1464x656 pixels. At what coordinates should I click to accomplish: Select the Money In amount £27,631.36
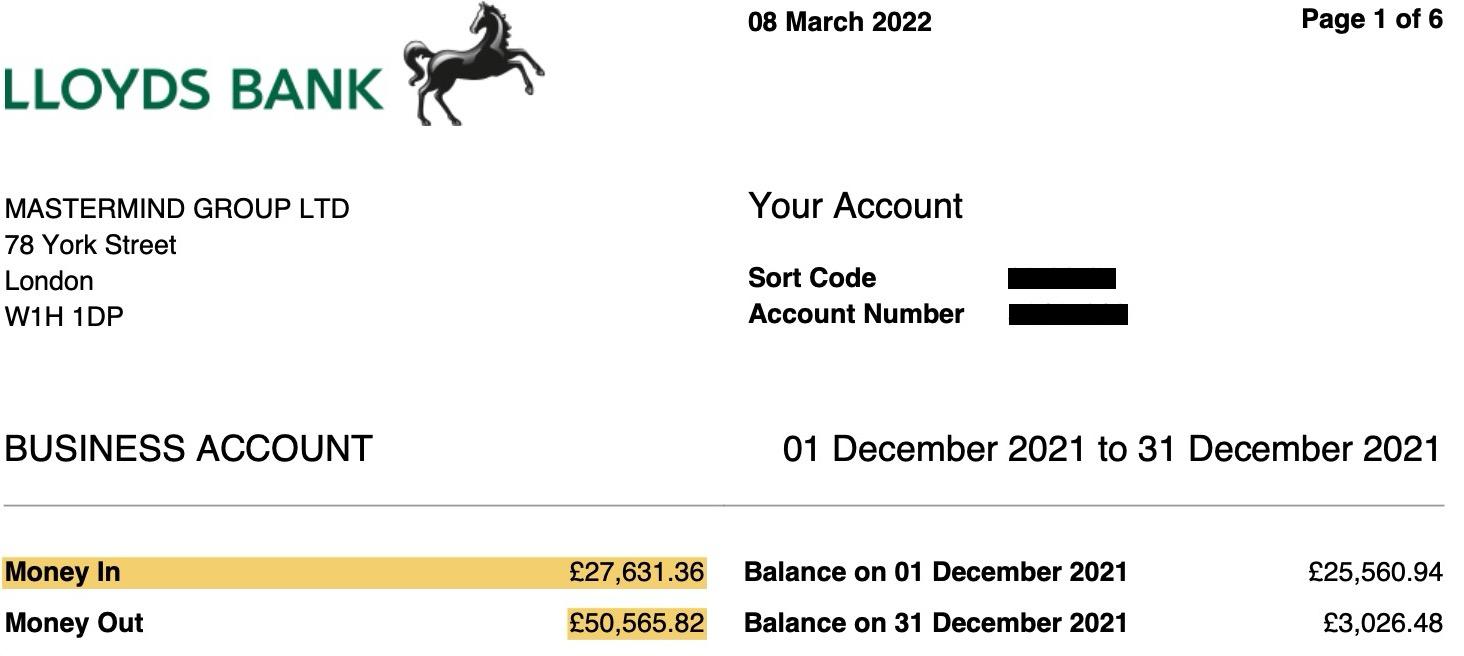636,573
